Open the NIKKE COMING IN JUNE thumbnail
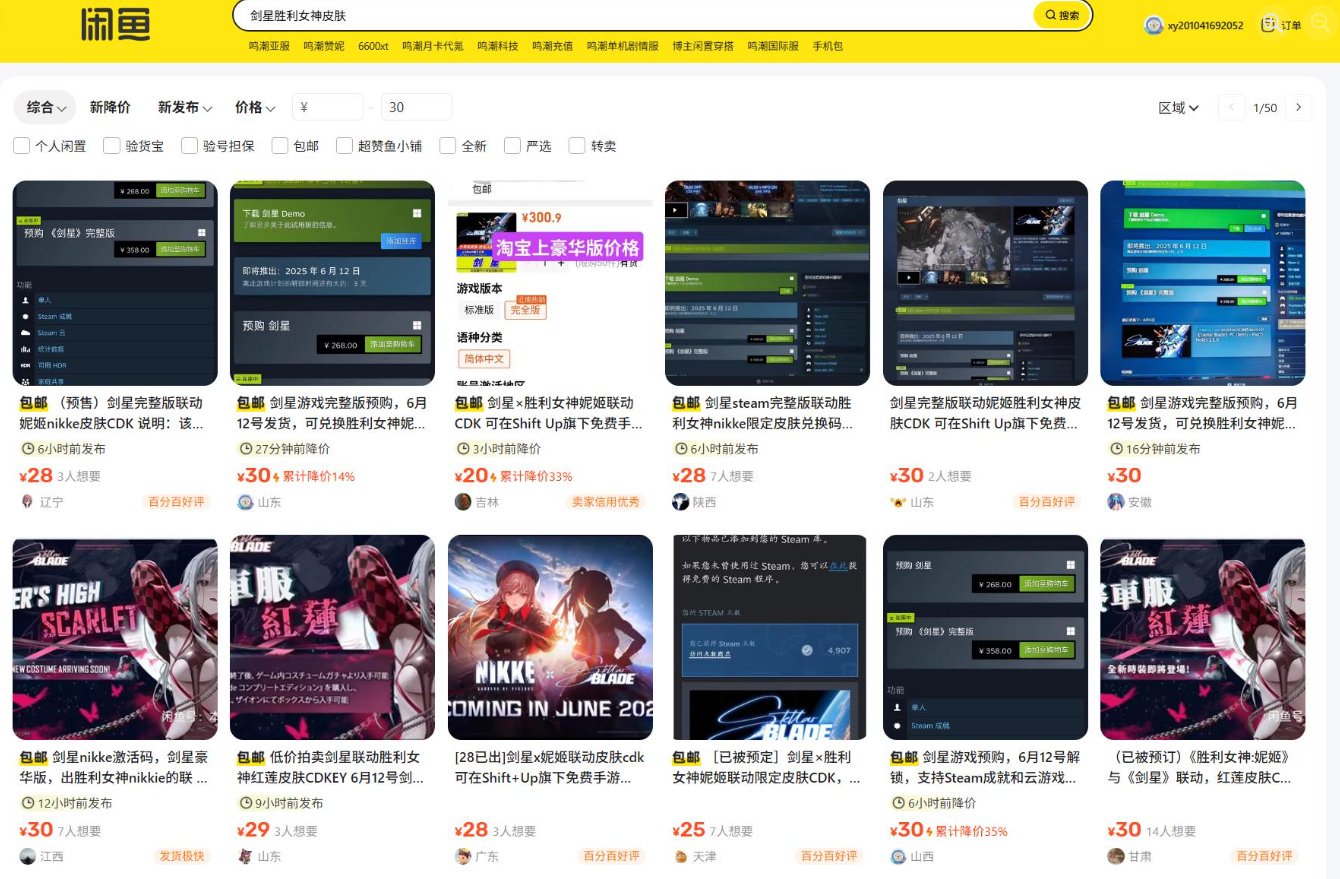The height and width of the screenshot is (879, 1340). coord(550,637)
